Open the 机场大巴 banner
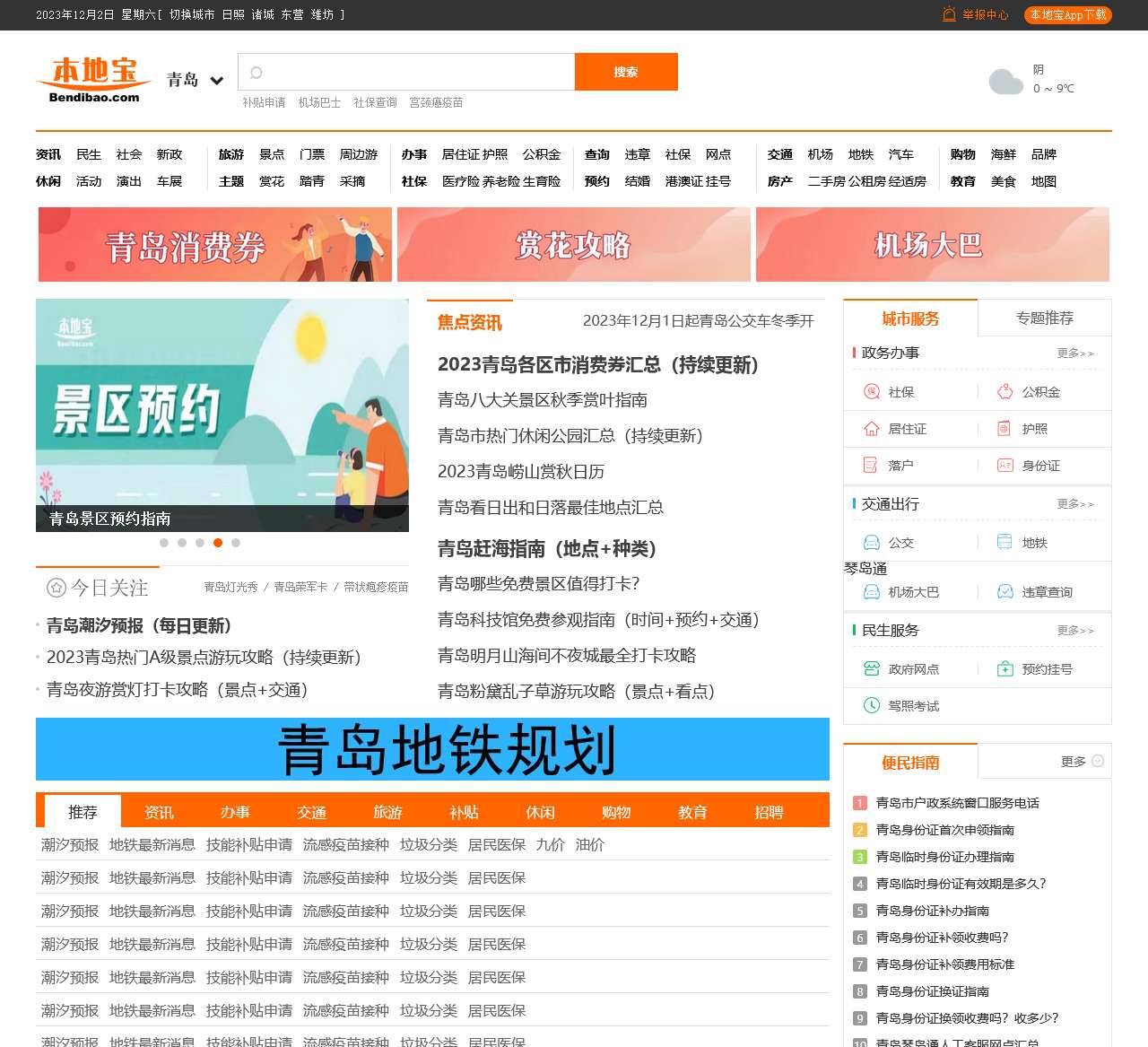This screenshot has height=1047, width=1148. [933, 245]
